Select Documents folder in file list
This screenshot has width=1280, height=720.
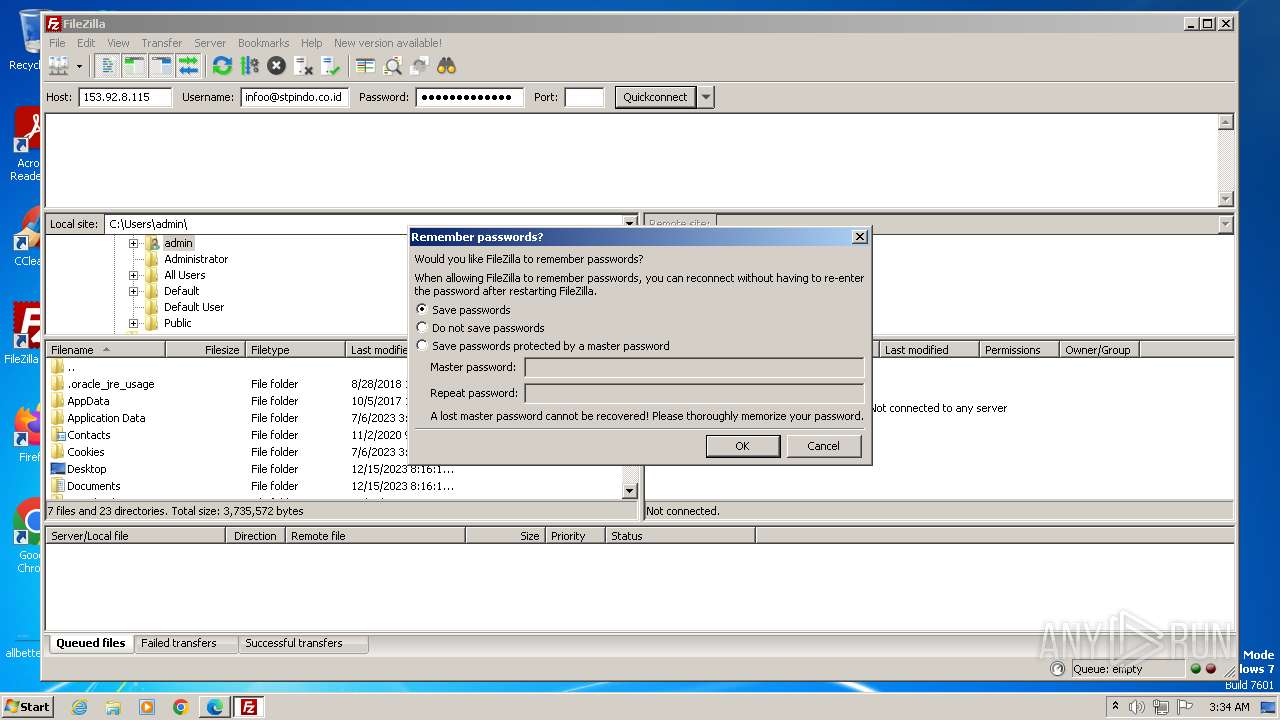point(94,486)
